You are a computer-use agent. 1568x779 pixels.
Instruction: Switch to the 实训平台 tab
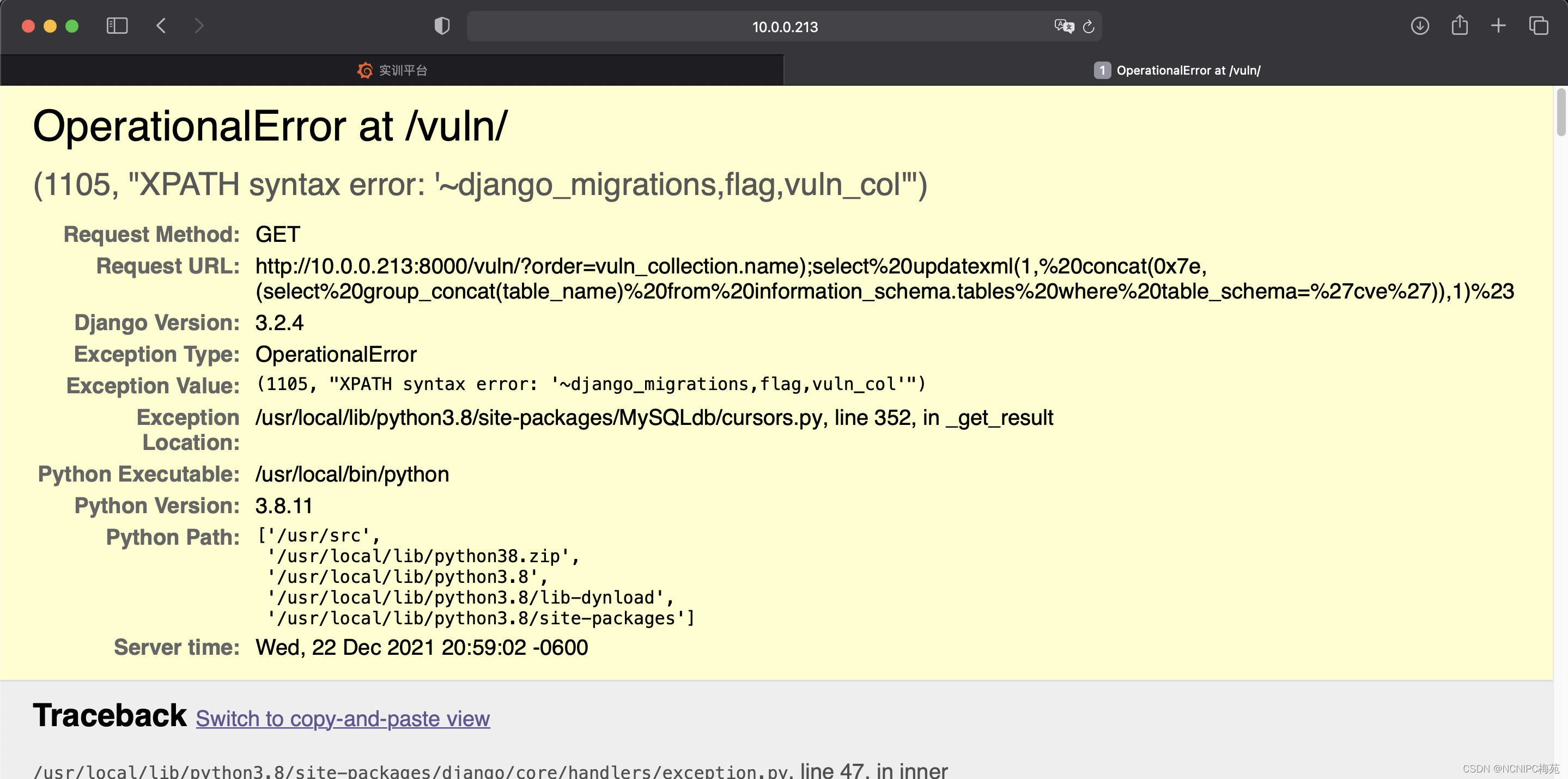click(392, 70)
